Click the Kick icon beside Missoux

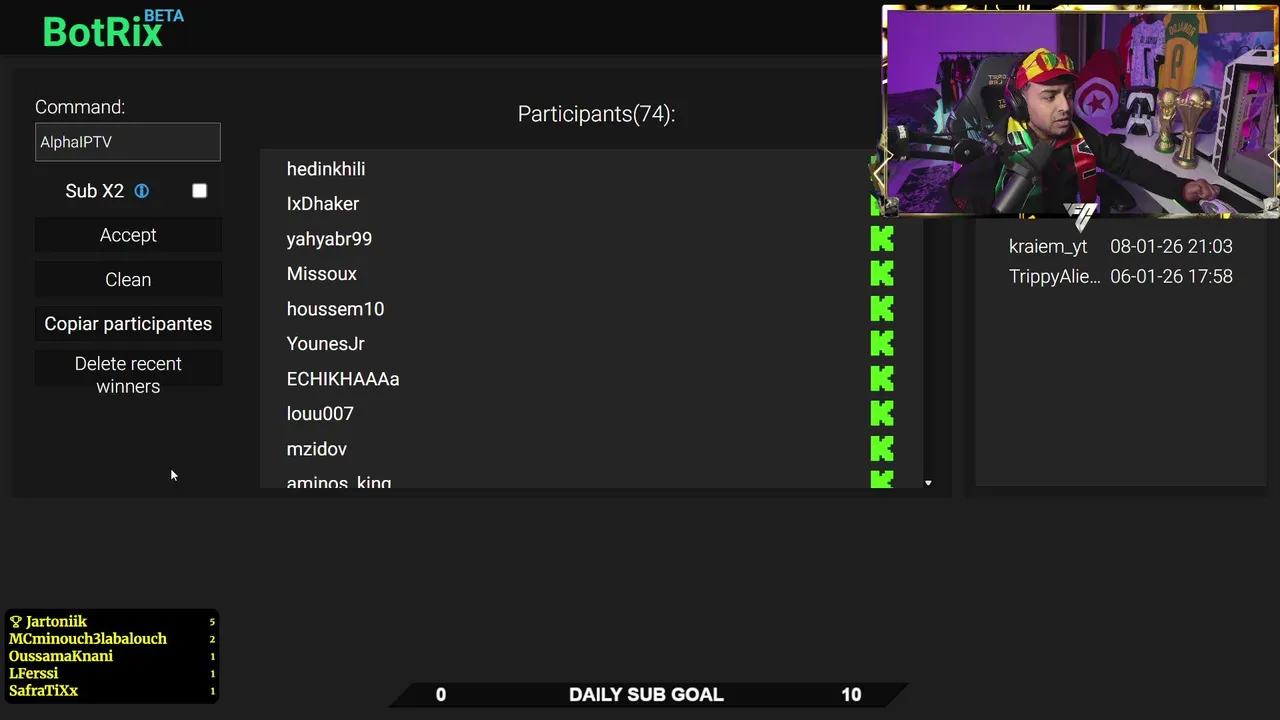click(882, 273)
